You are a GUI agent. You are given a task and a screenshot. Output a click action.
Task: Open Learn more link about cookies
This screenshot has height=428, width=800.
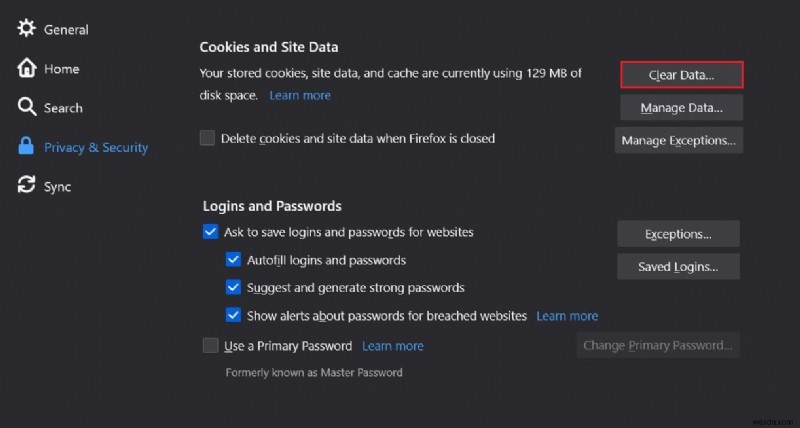coord(300,96)
